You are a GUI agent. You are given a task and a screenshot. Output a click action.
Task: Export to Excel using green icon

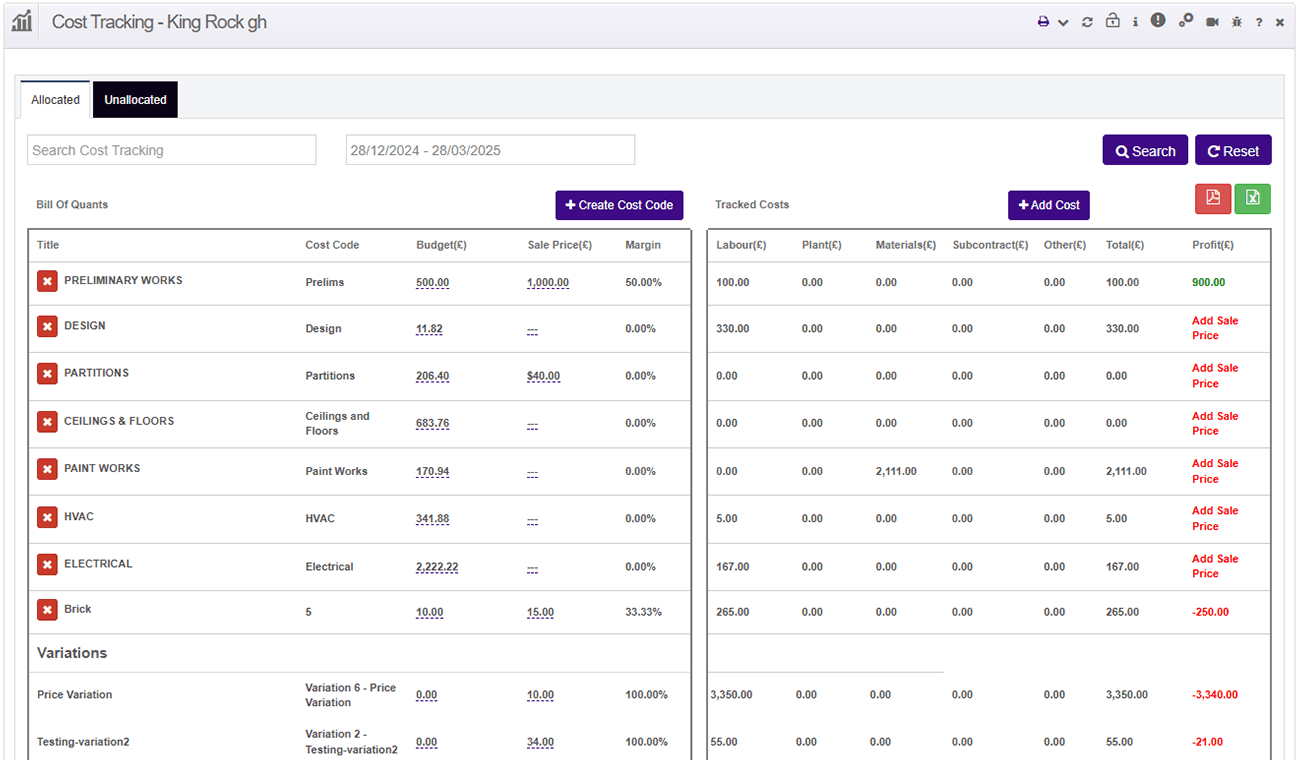[x=1252, y=198]
